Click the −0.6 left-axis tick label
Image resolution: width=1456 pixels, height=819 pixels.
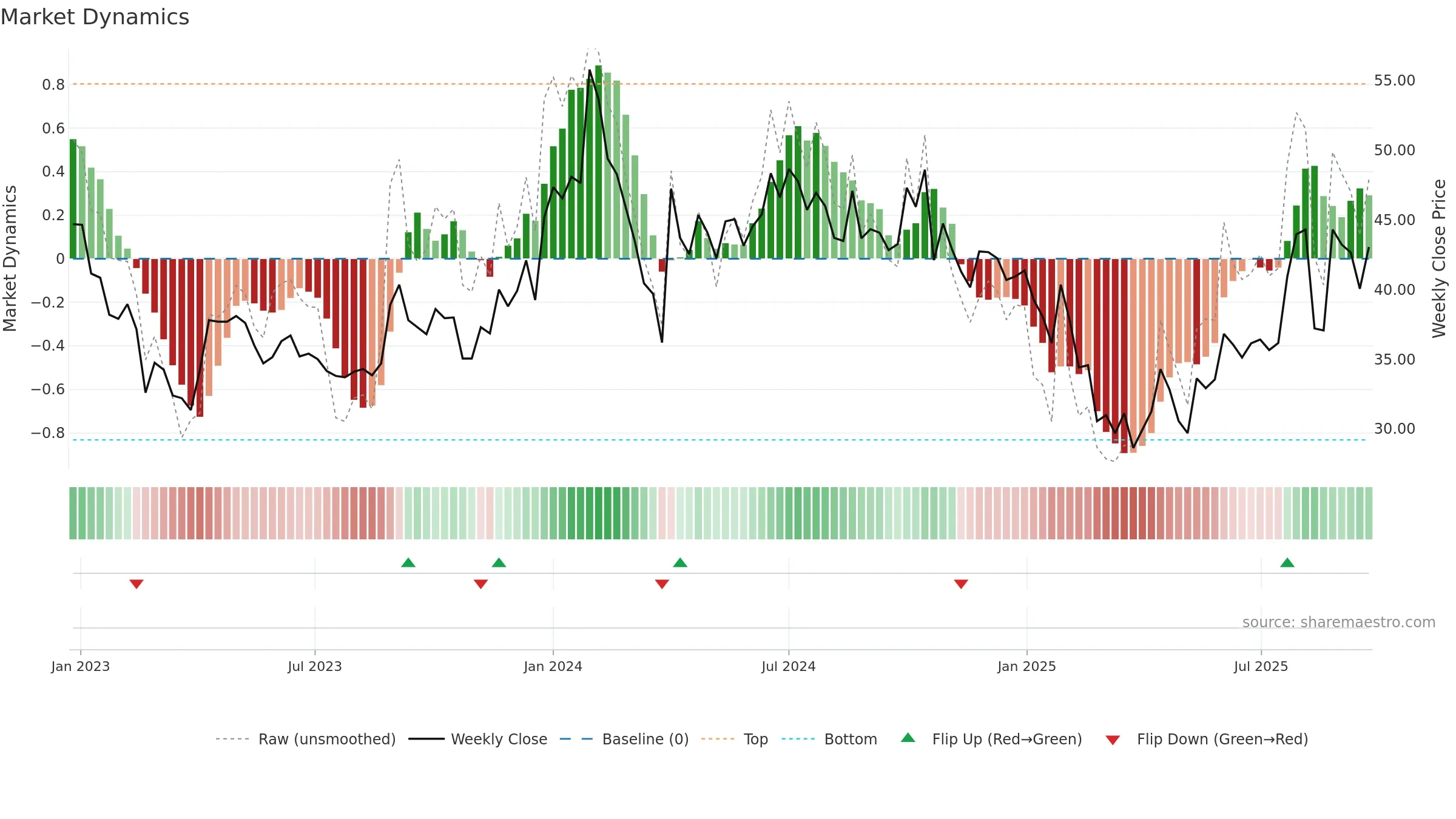[x=48, y=389]
